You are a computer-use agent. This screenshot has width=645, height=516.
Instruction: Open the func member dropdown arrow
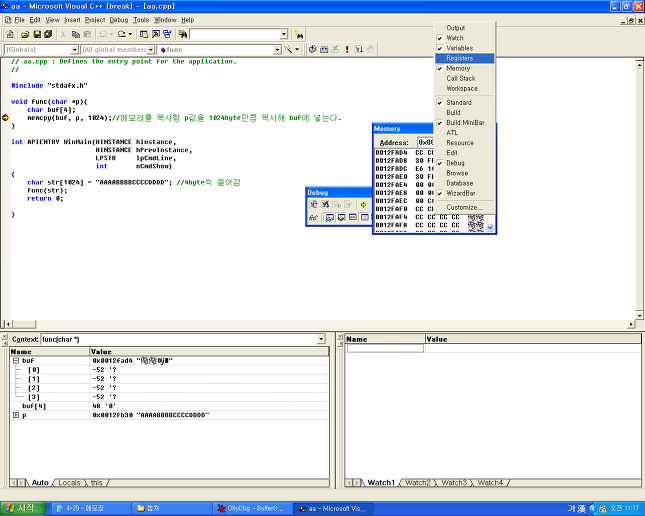(277, 50)
